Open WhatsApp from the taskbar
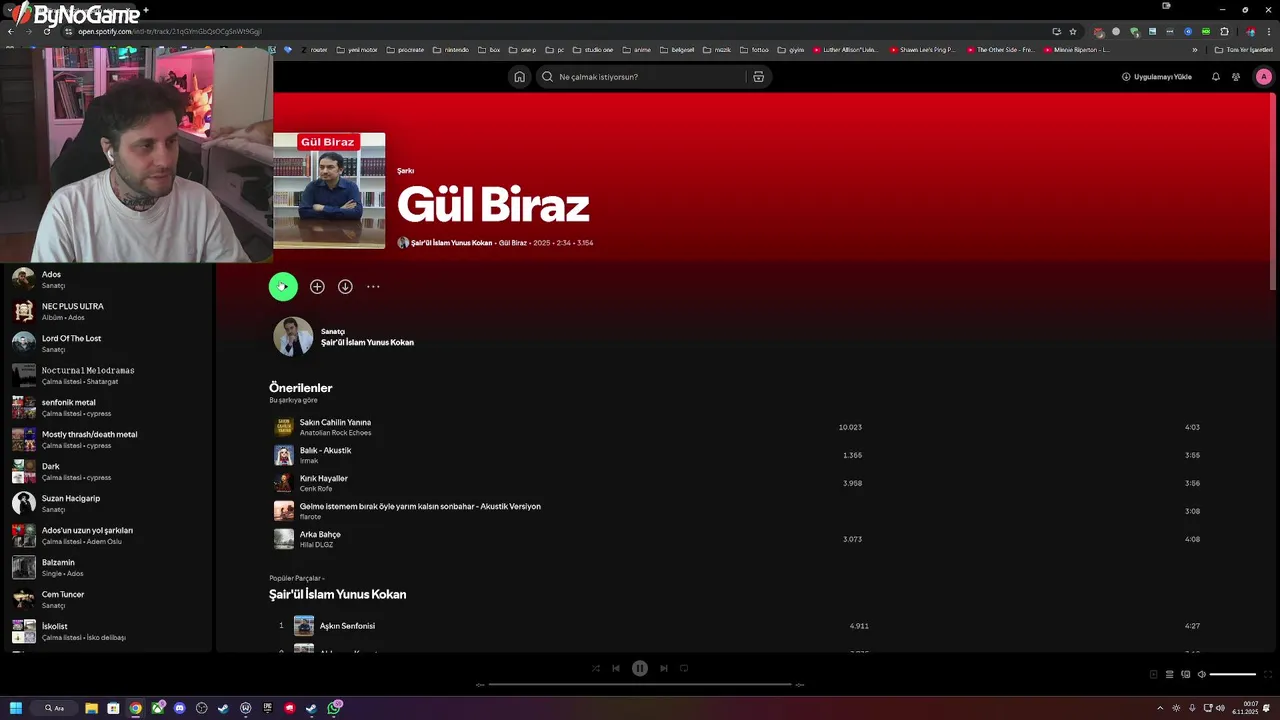Viewport: 1280px width, 720px height. coord(334,708)
